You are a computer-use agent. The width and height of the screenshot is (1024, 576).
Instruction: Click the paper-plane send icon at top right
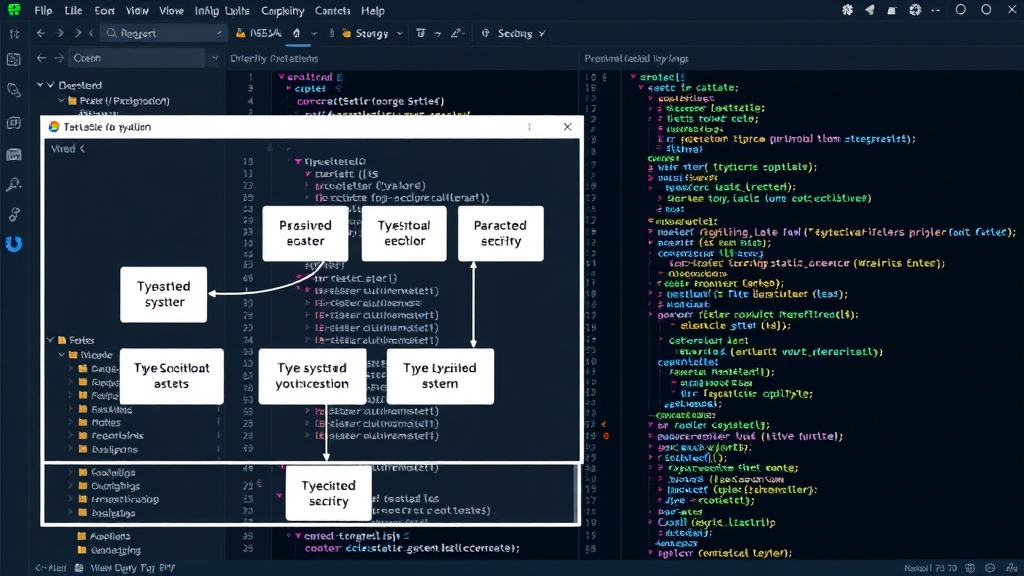[870, 10]
